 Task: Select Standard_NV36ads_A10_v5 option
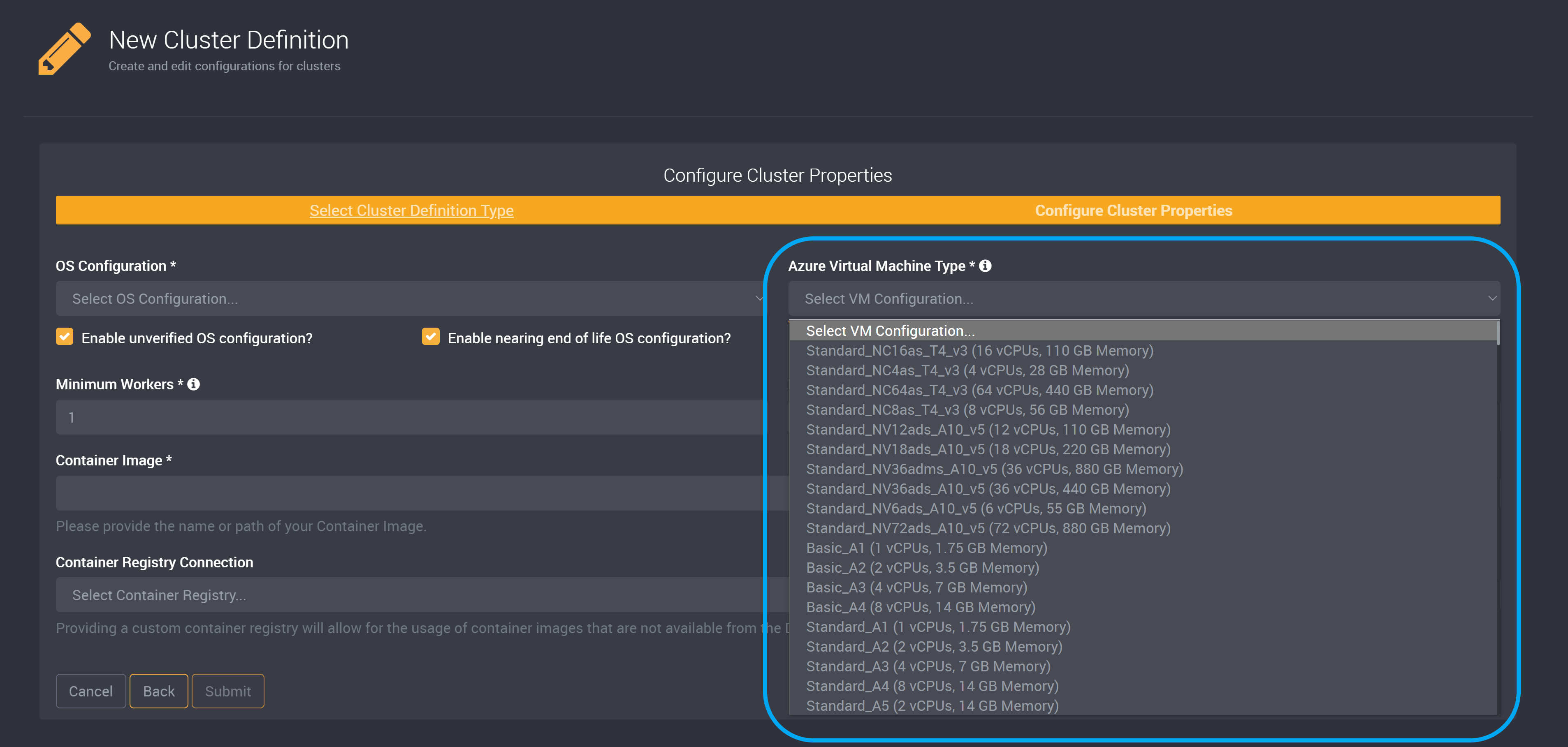tap(1143, 489)
